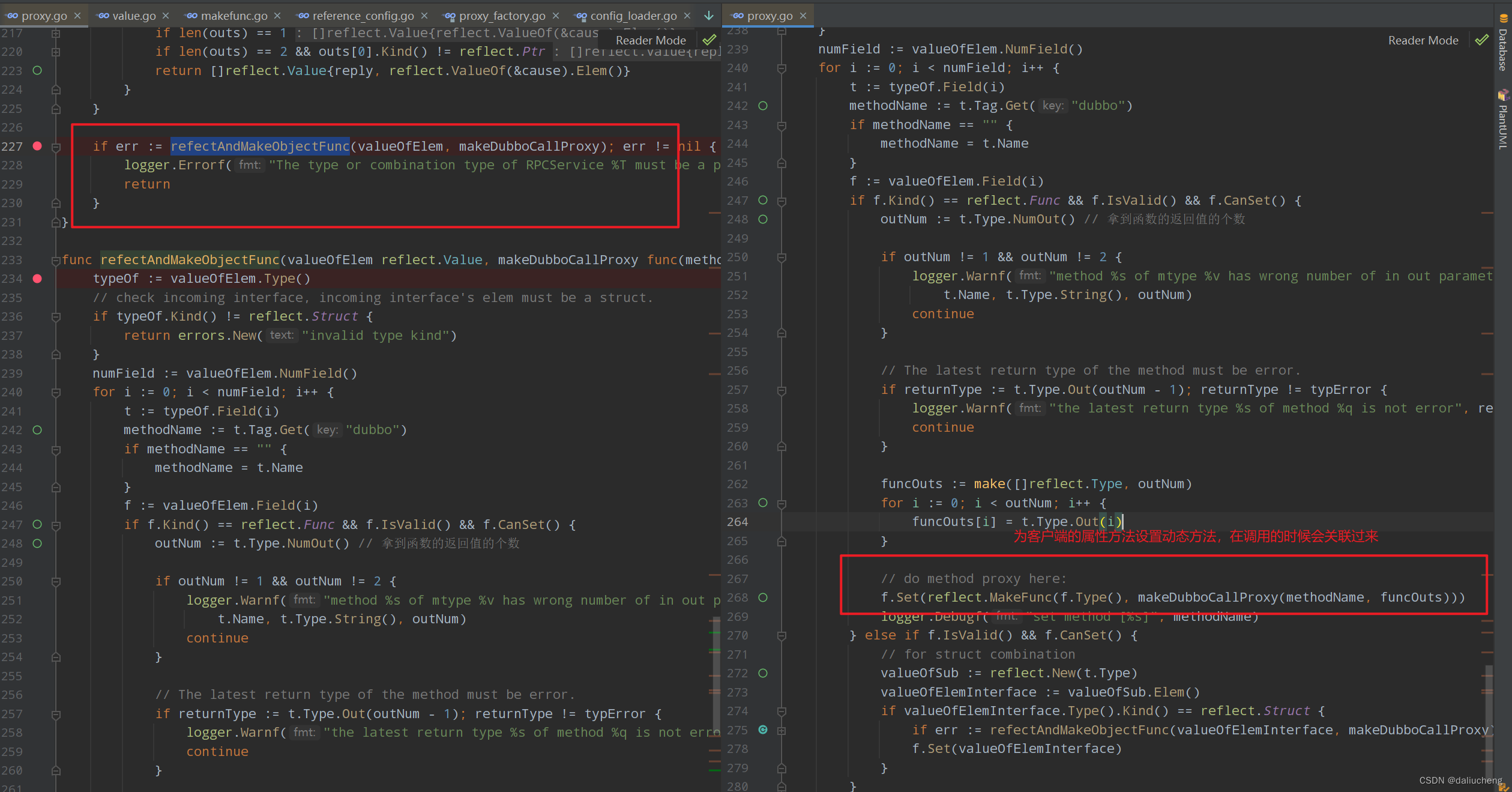The width and height of the screenshot is (1512, 792).
Task: Click Reader Mode in left editor
Action: [651, 40]
